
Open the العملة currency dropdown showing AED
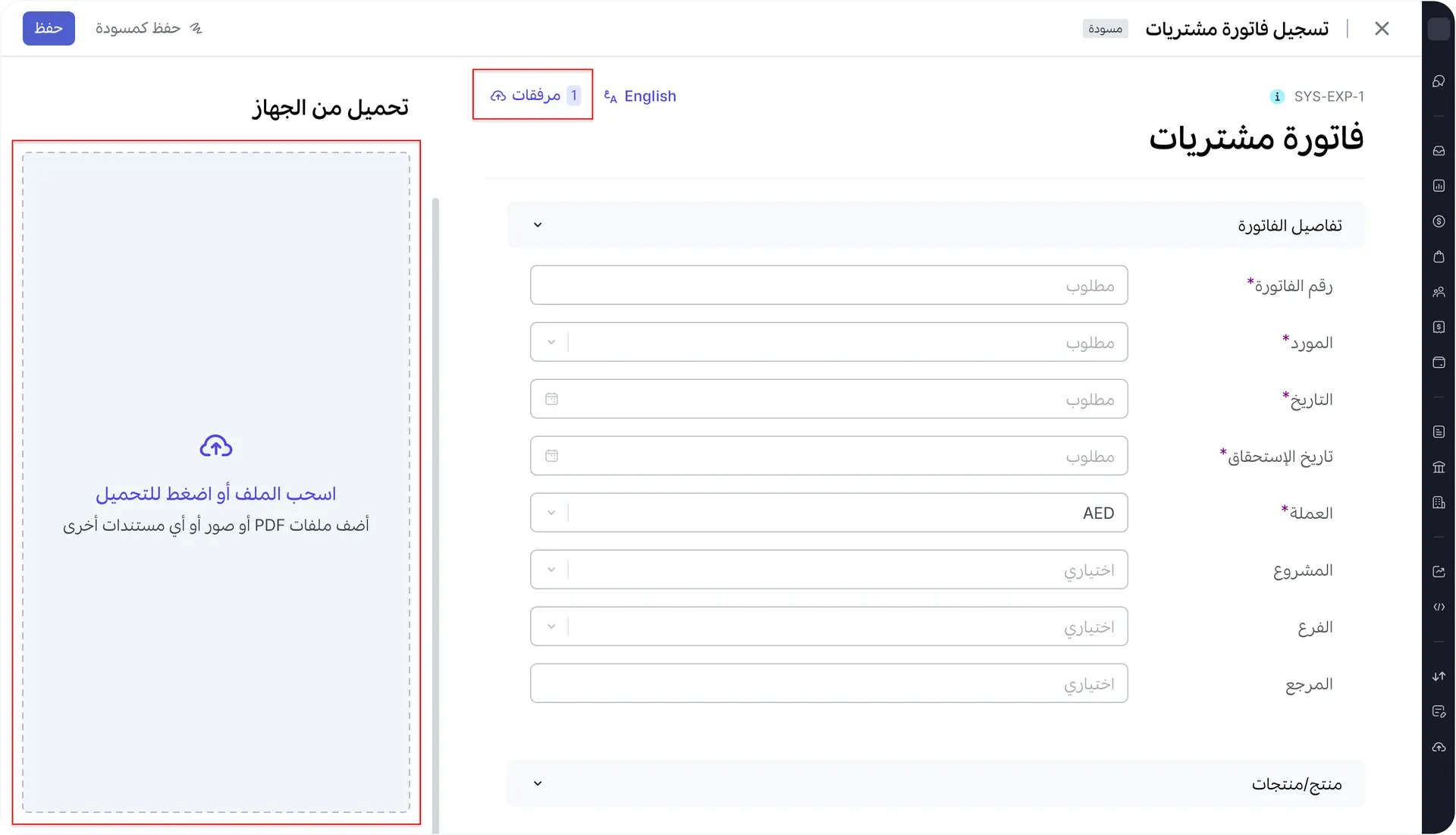551,513
